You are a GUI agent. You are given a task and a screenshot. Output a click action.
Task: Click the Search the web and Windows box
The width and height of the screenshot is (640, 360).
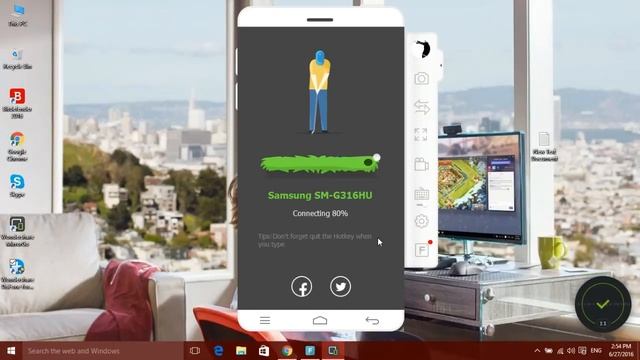coord(103,351)
